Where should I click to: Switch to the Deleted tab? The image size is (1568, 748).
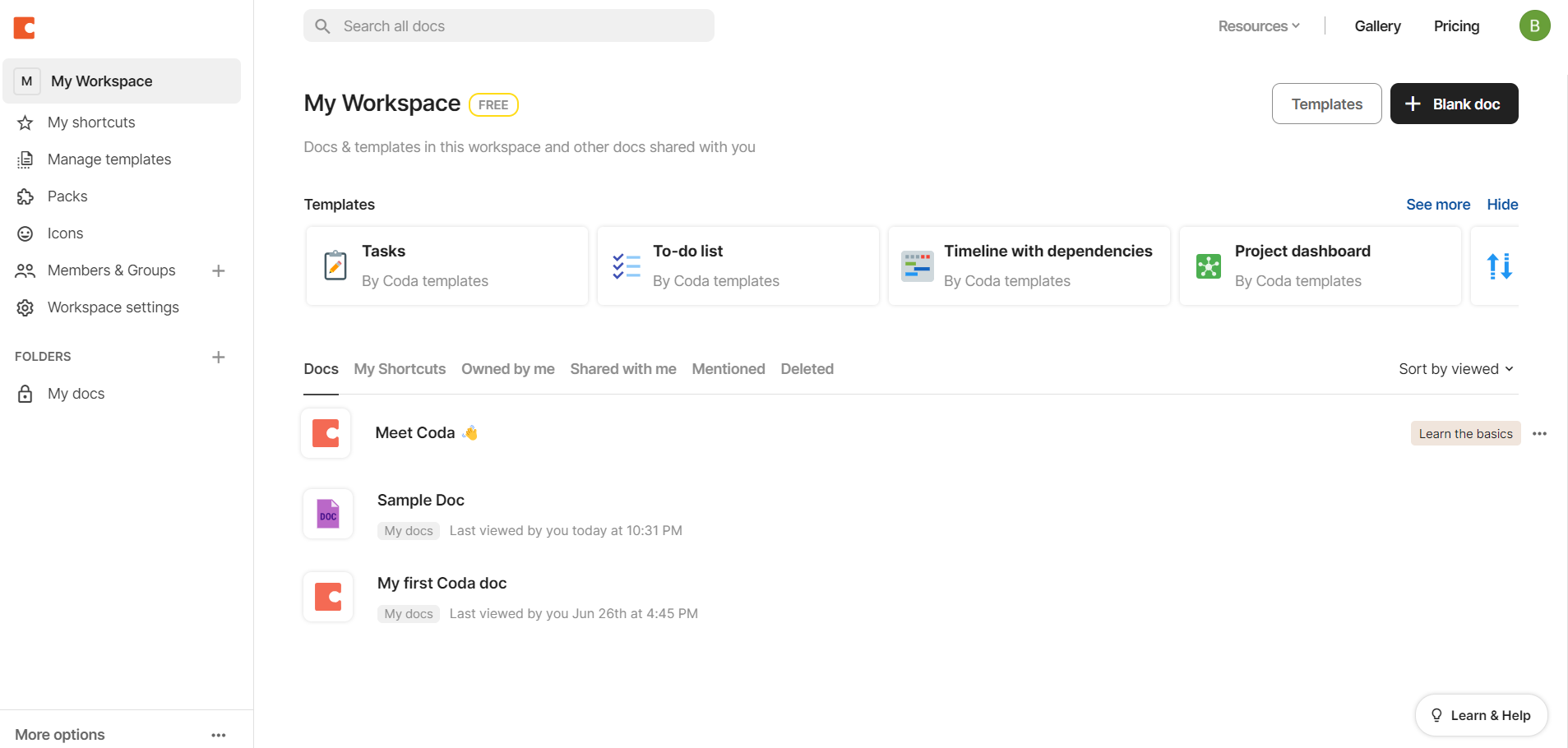(x=807, y=369)
